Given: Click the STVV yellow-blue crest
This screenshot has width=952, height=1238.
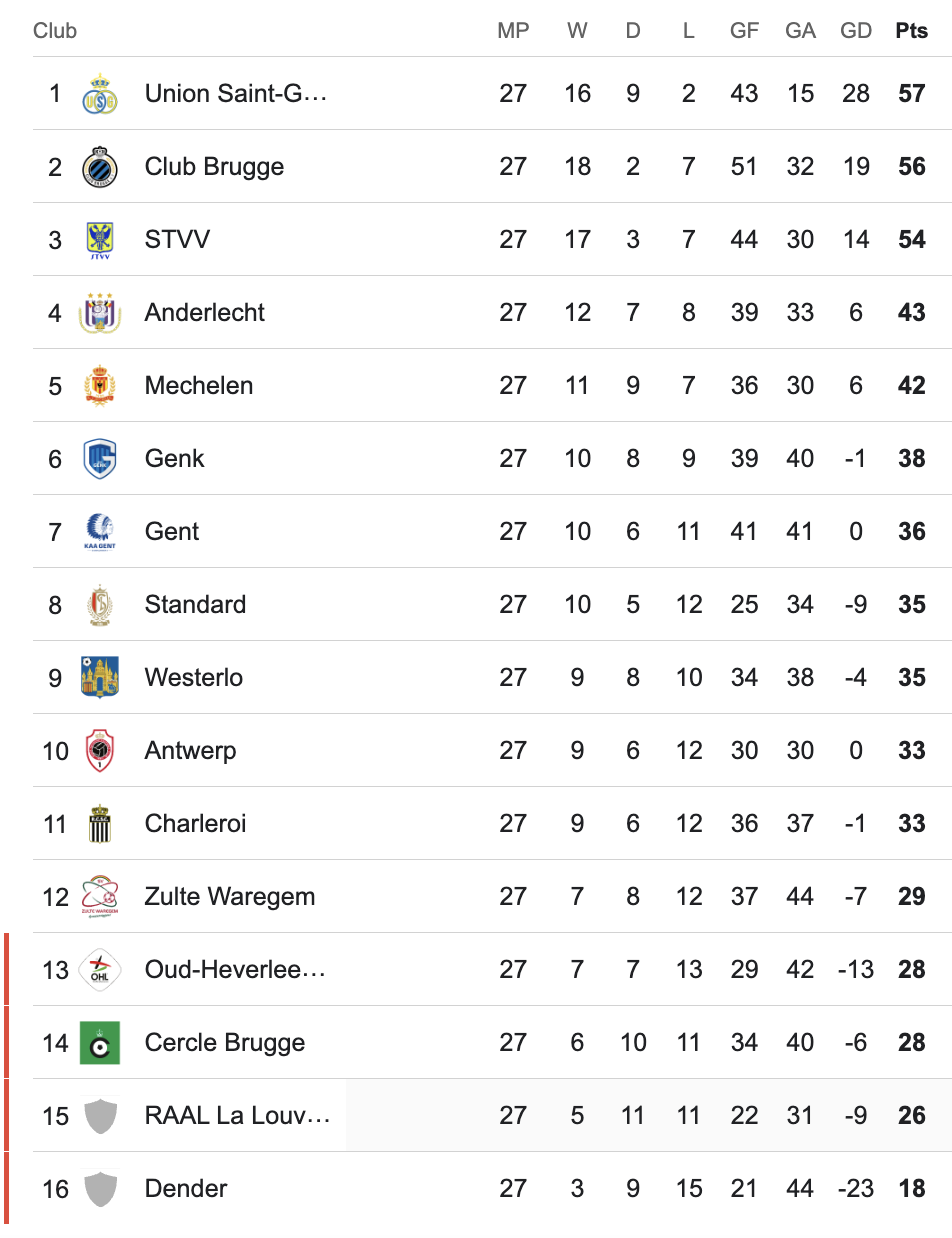Looking at the screenshot, I should point(100,240).
